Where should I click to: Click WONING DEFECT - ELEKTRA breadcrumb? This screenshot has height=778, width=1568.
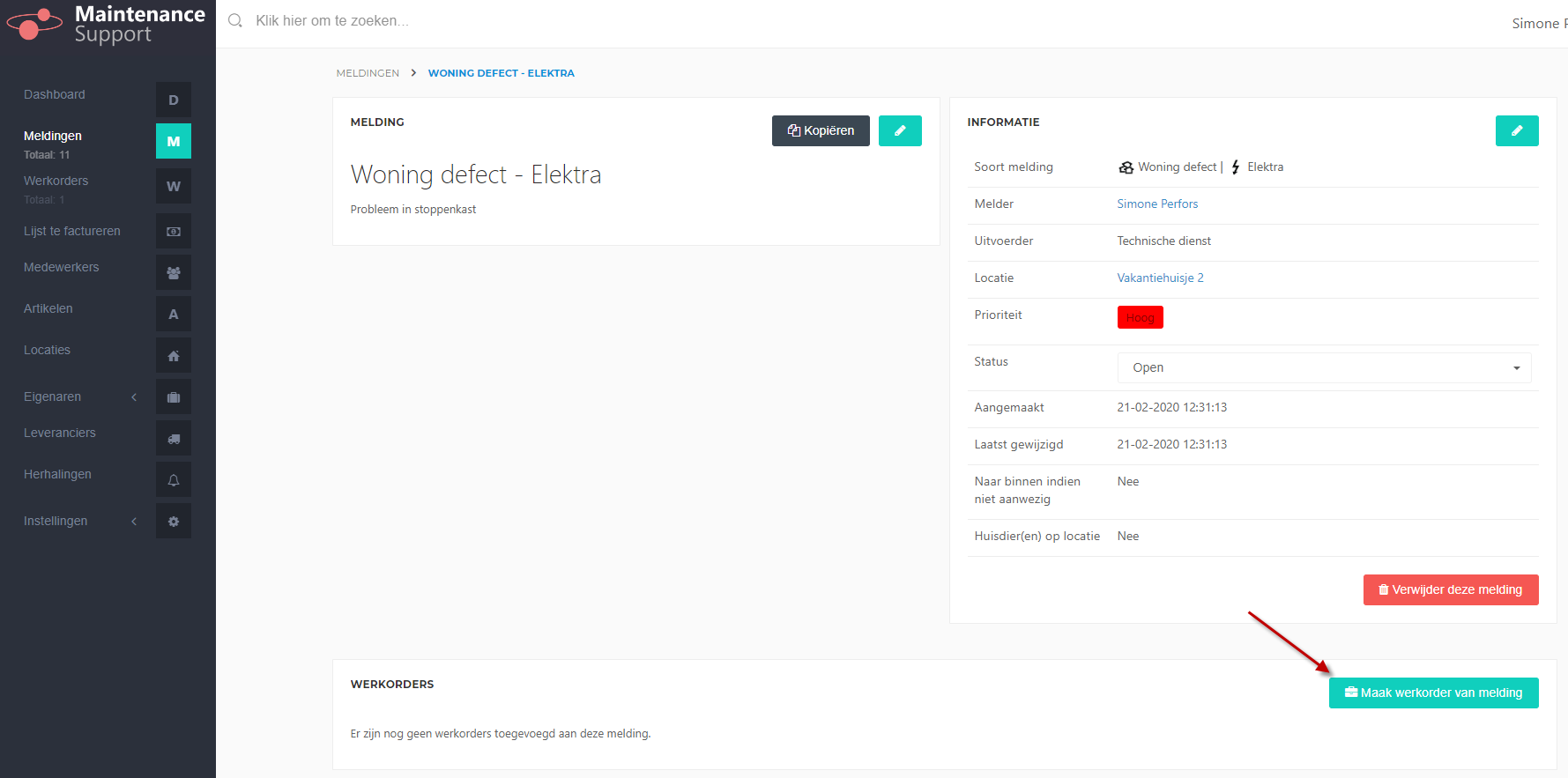pyautogui.click(x=502, y=73)
